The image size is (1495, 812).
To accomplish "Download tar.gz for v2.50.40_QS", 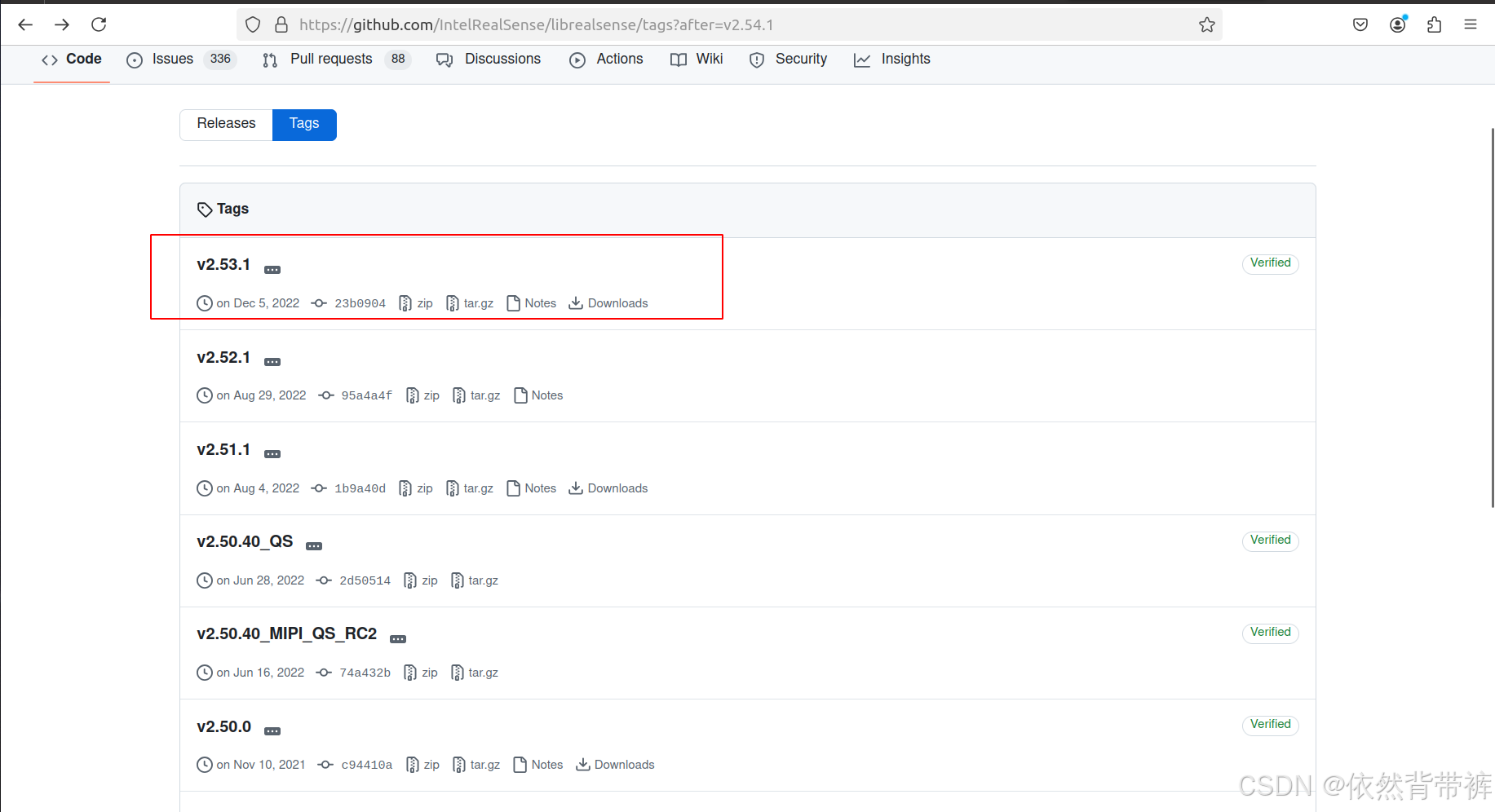I will [475, 580].
